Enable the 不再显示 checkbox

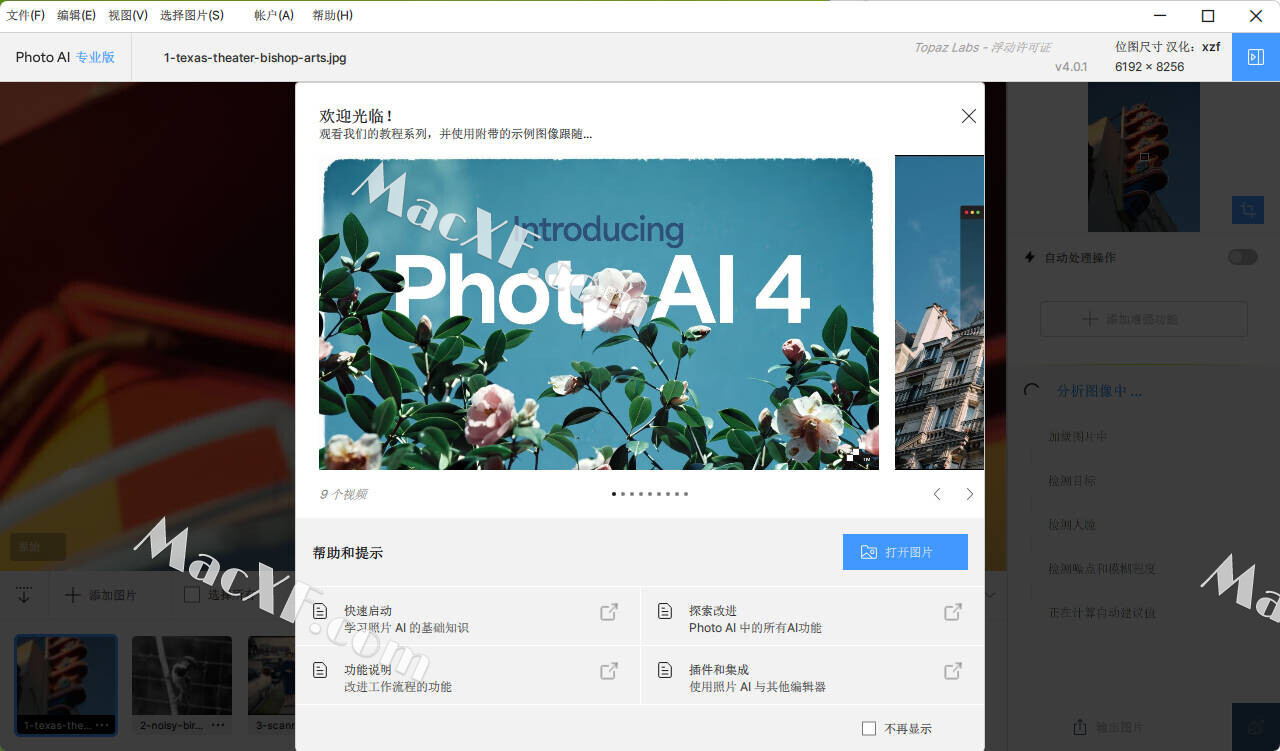pyautogui.click(x=869, y=729)
